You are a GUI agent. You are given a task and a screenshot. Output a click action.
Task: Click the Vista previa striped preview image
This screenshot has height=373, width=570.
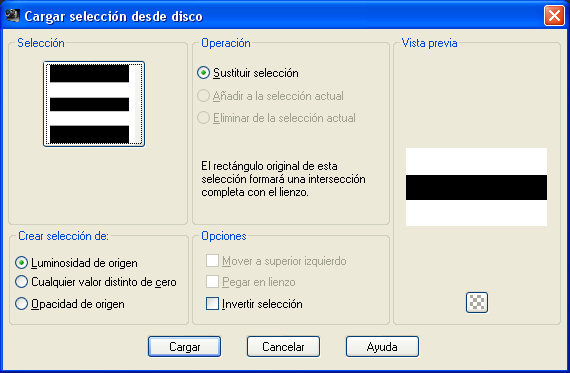[476, 187]
